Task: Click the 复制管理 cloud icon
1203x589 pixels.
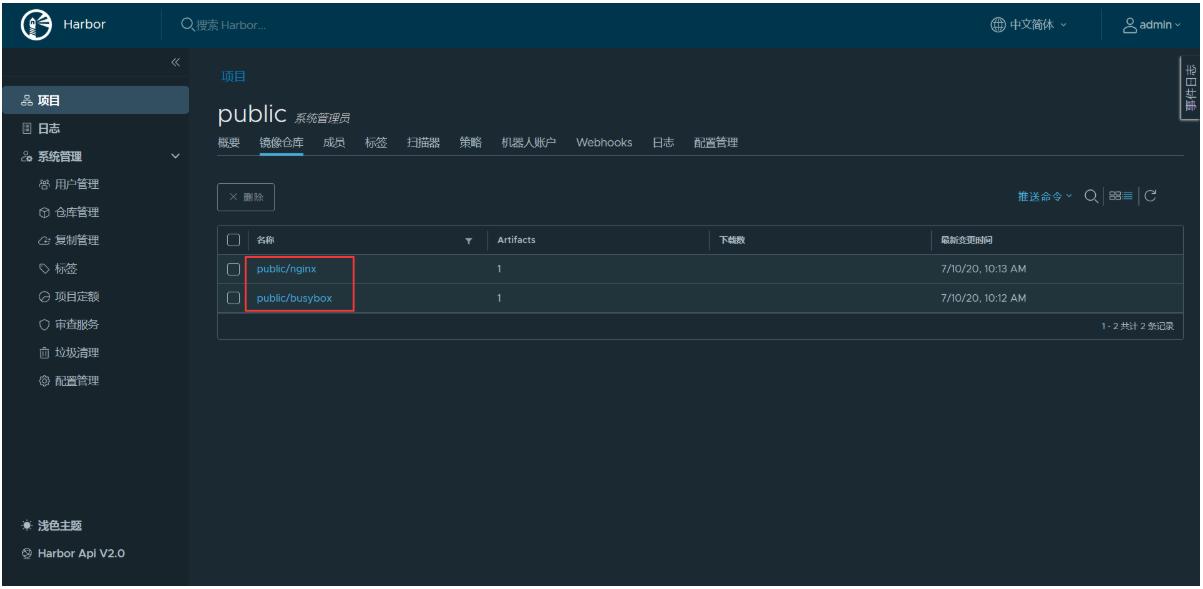Action: 44,241
